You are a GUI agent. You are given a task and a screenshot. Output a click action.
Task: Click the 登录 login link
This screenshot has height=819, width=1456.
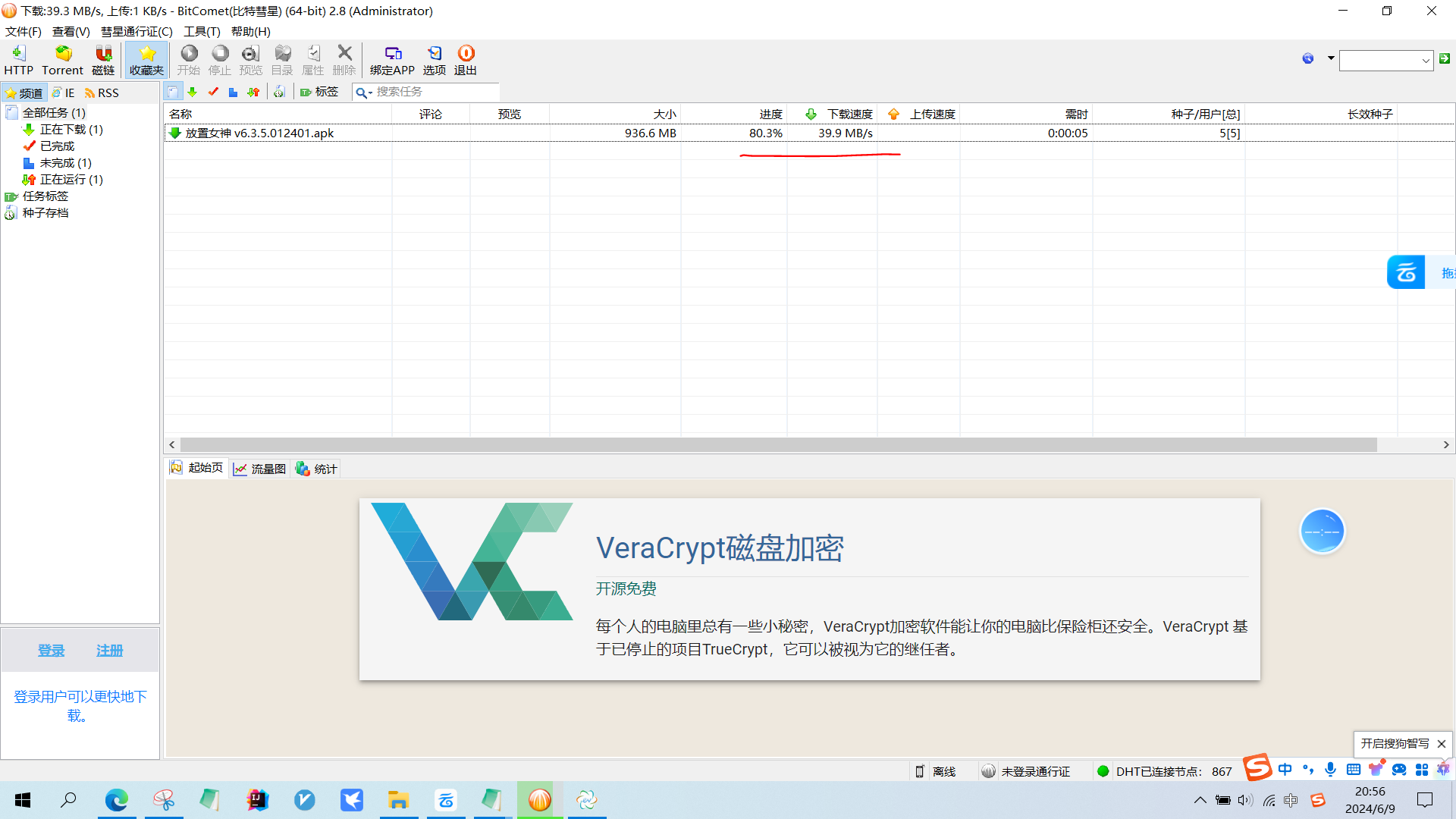click(x=51, y=651)
